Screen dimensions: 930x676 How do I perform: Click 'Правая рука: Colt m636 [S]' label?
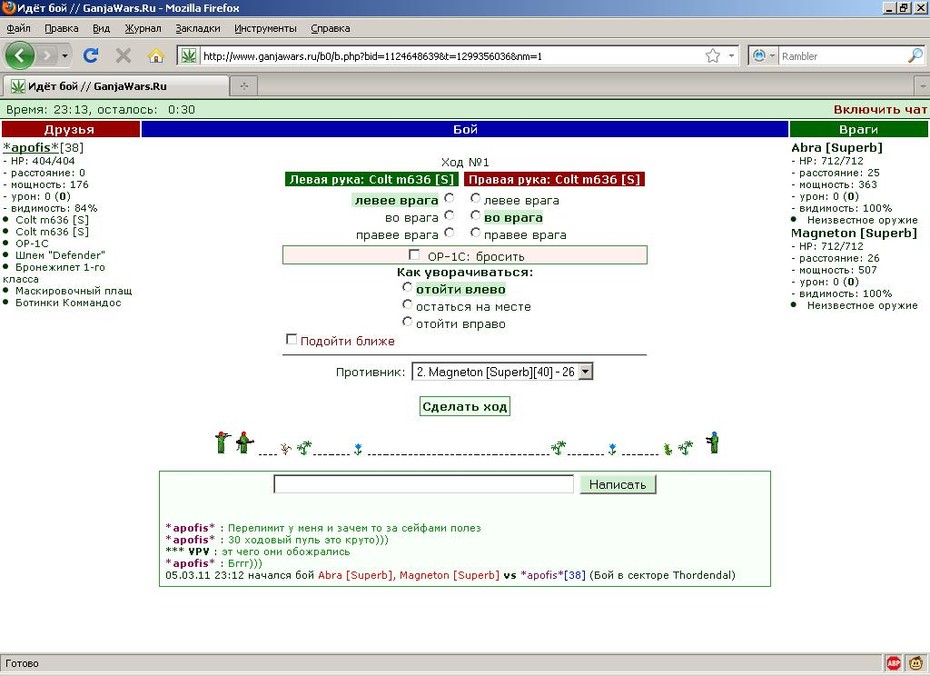554,179
